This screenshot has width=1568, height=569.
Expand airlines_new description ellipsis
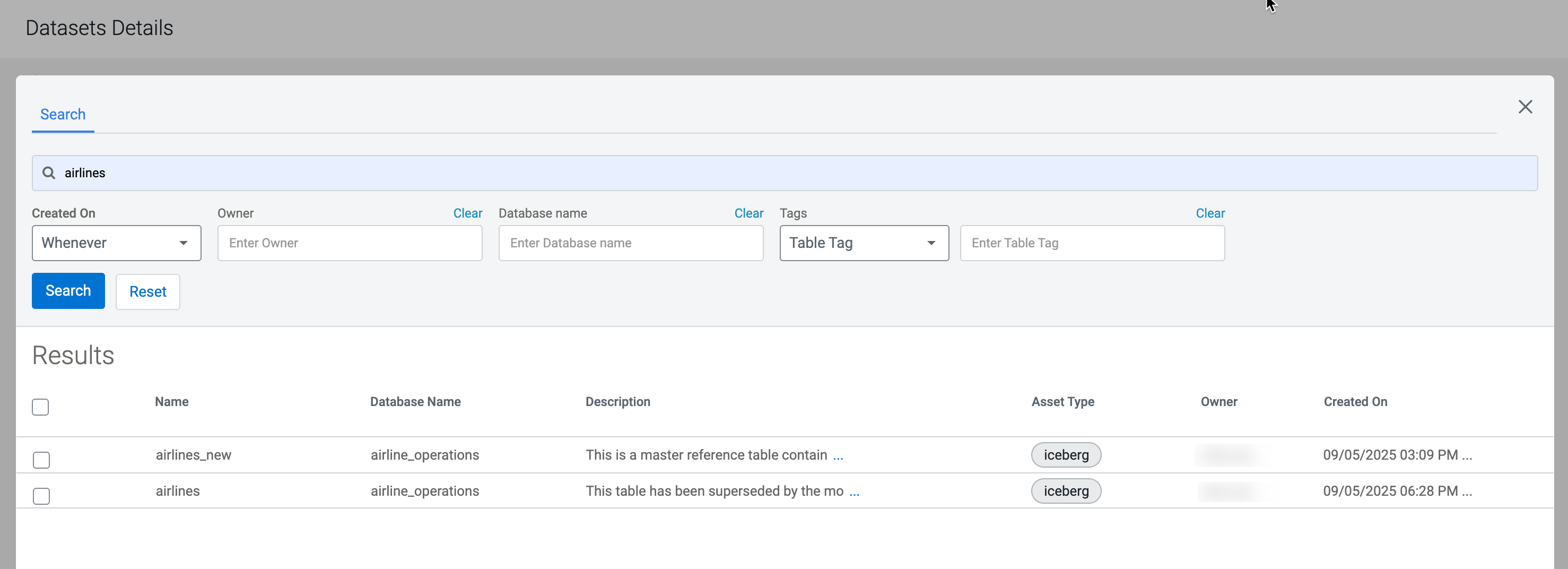point(838,456)
